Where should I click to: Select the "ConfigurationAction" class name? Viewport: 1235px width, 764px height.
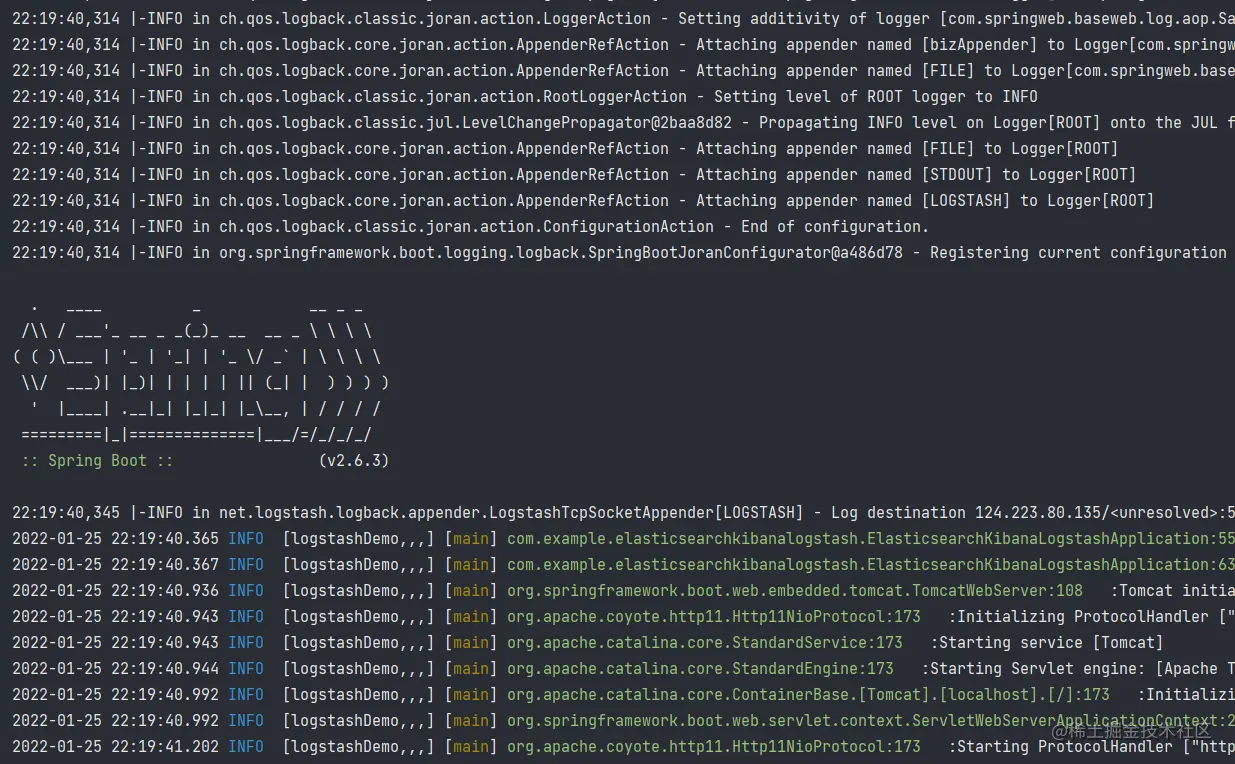[x=628, y=226]
